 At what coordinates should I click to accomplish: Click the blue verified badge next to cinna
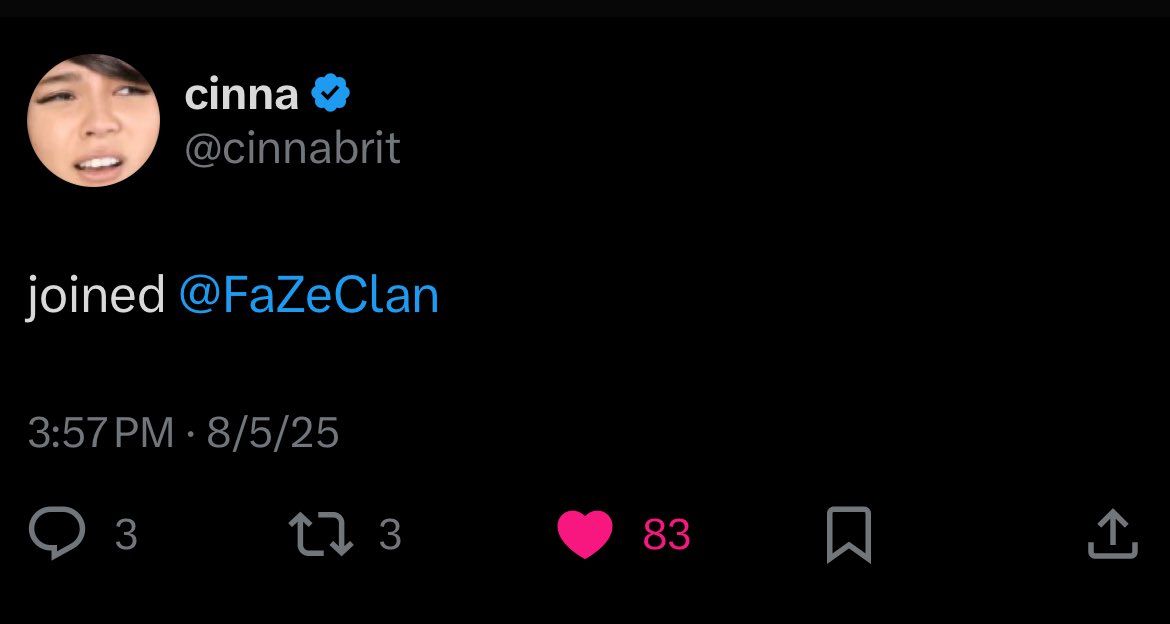pos(331,93)
